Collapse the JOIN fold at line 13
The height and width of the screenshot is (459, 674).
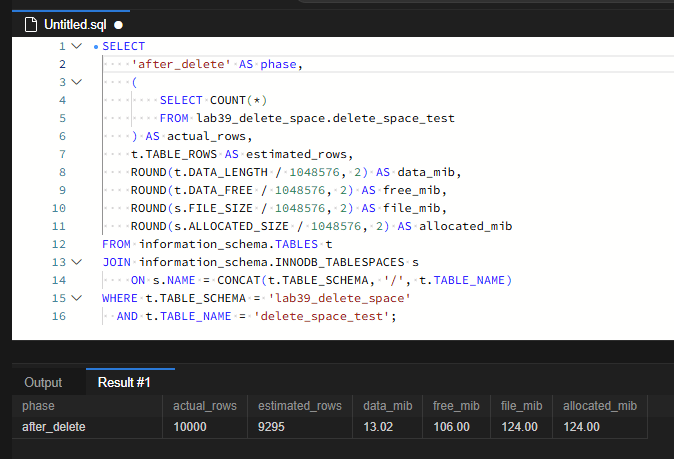(x=77, y=262)
